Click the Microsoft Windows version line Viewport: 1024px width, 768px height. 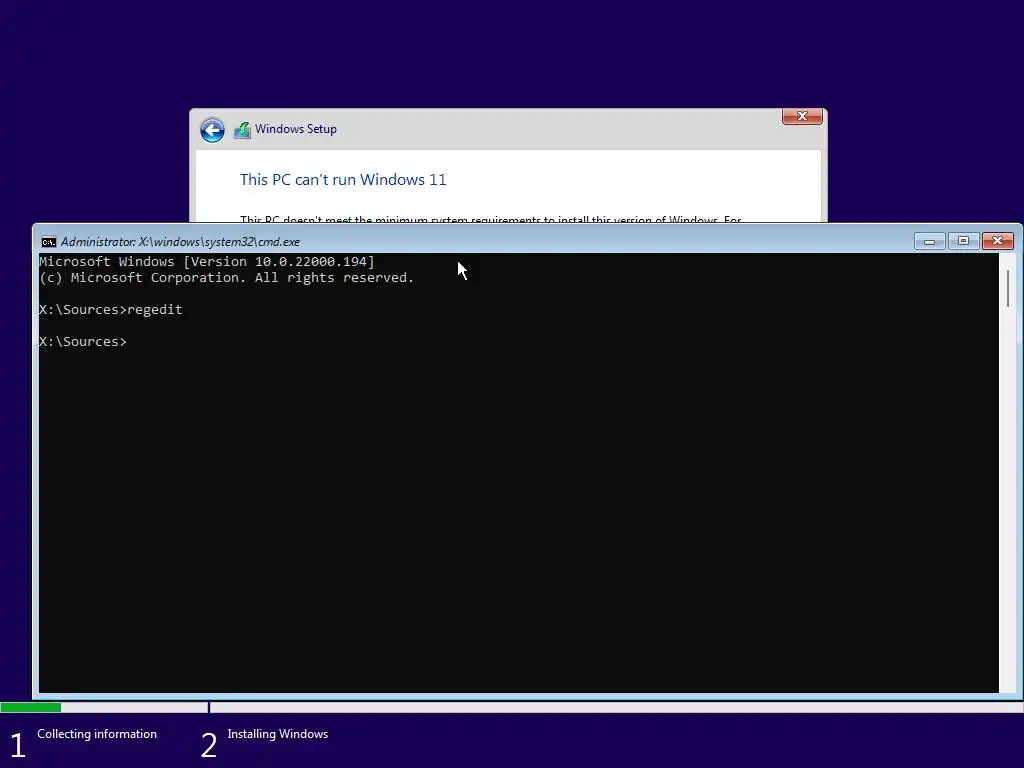coord(207,262)
